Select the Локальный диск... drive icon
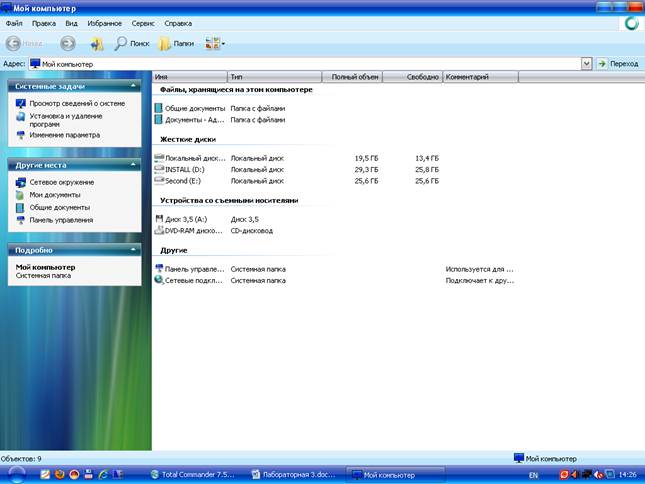Image resolution: width=645 pixels, height=484 pixels. tap(159, 158)
